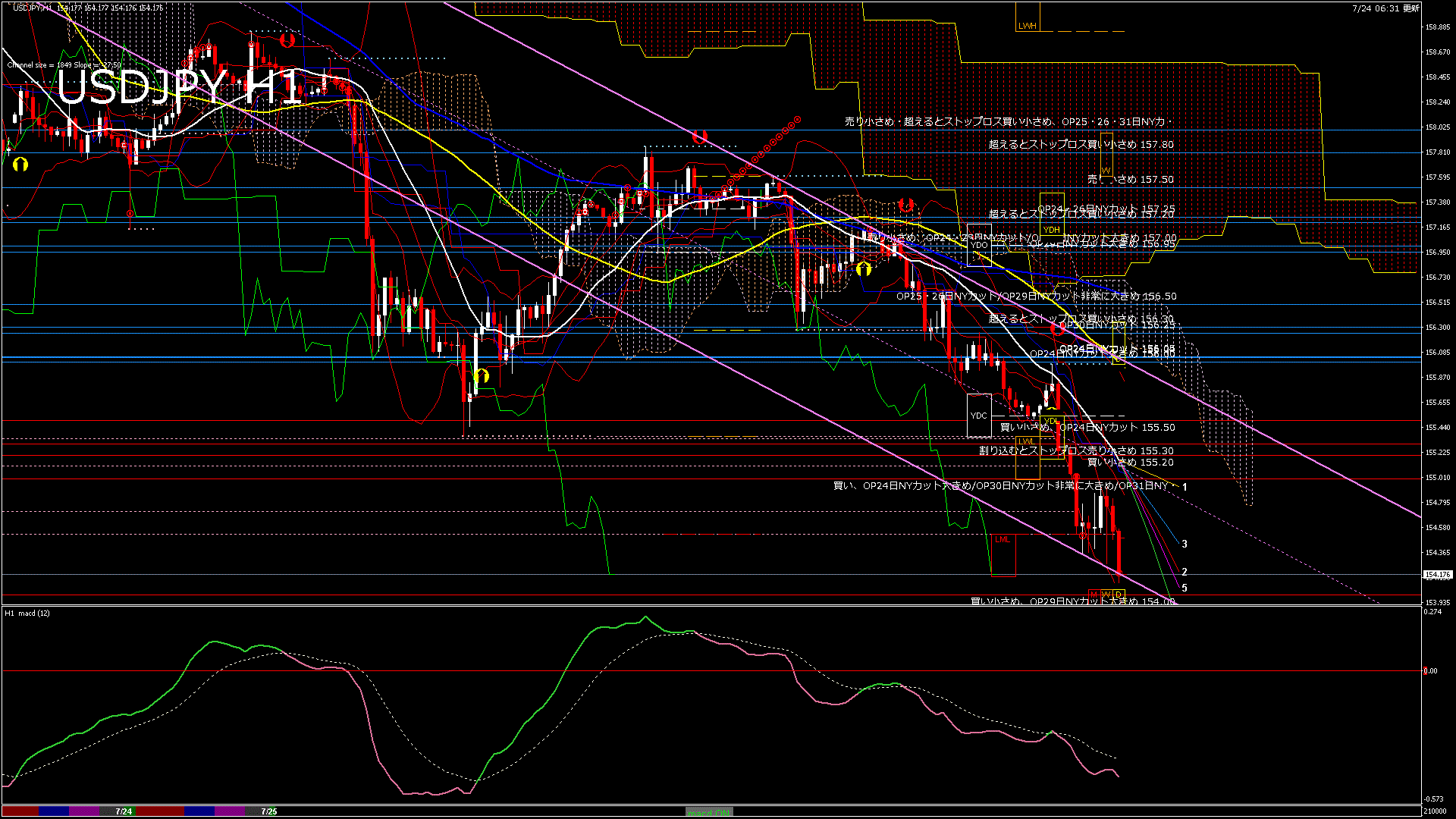Click the "H1 macd (12)" indicator label
1456x819 pixels.
coord(27,613)
